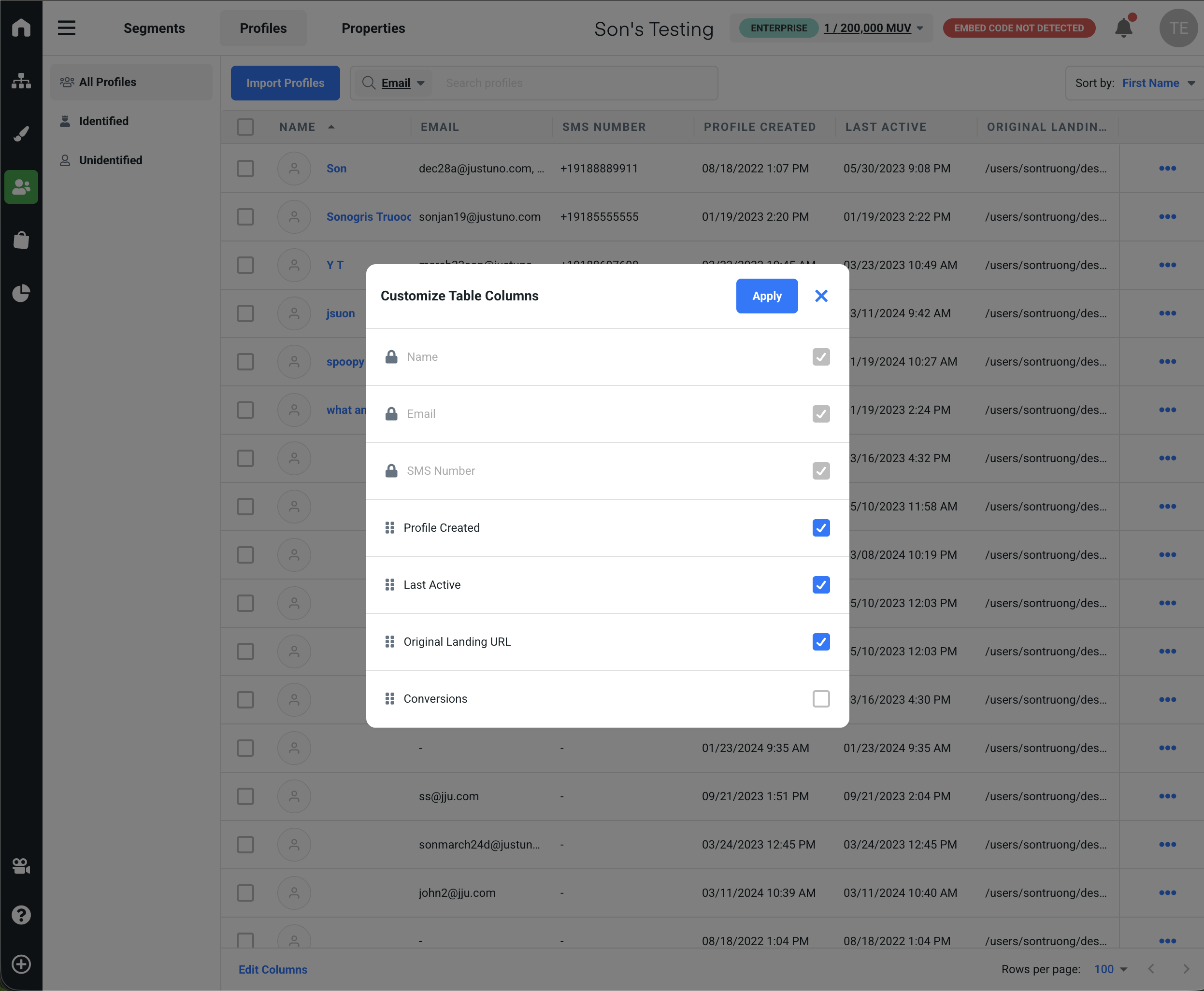Click the Import Profiles button
Screen dimensions: 1204x991
point(285,83)
